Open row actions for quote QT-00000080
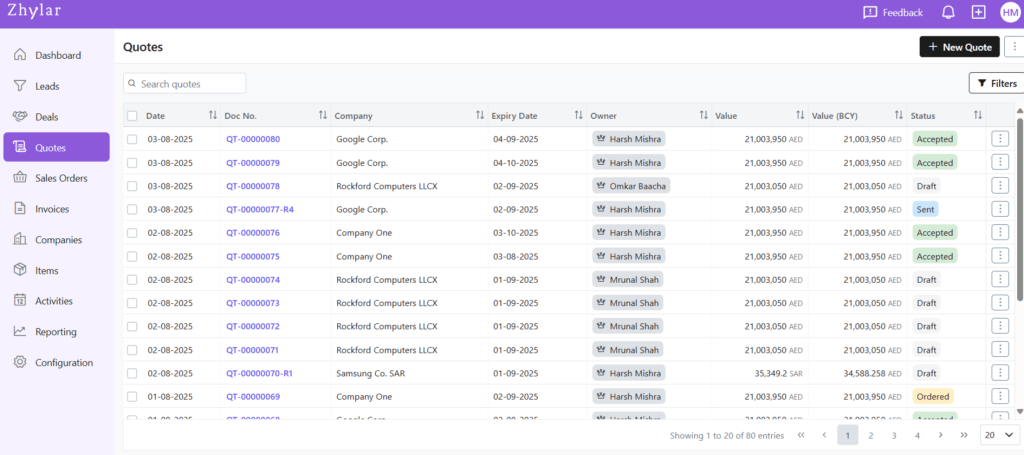 point(999,139)
